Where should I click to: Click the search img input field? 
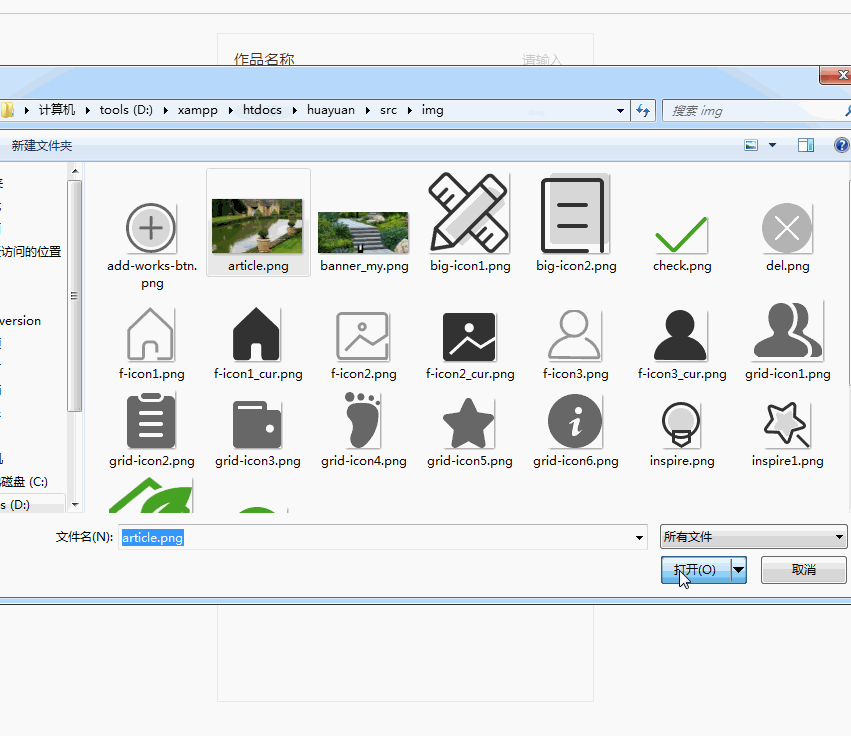click(x=750, y=111)
